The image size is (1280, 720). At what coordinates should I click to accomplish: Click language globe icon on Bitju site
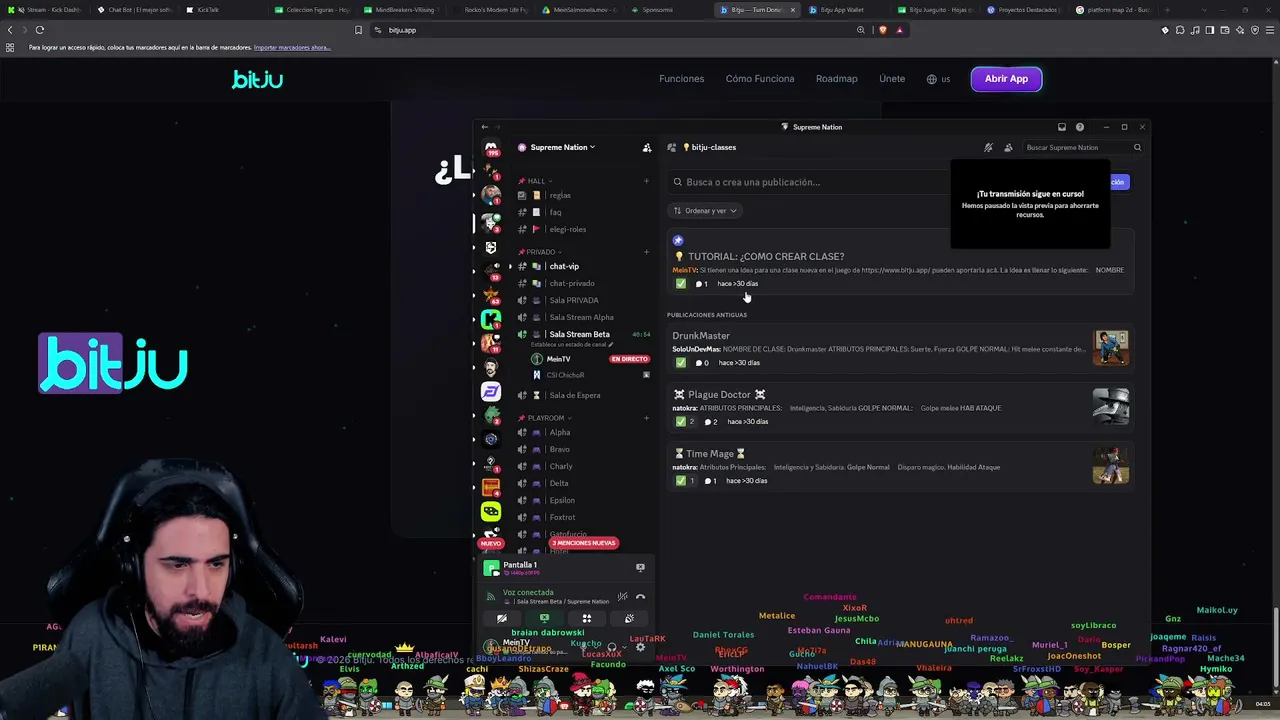coord(932,79)
